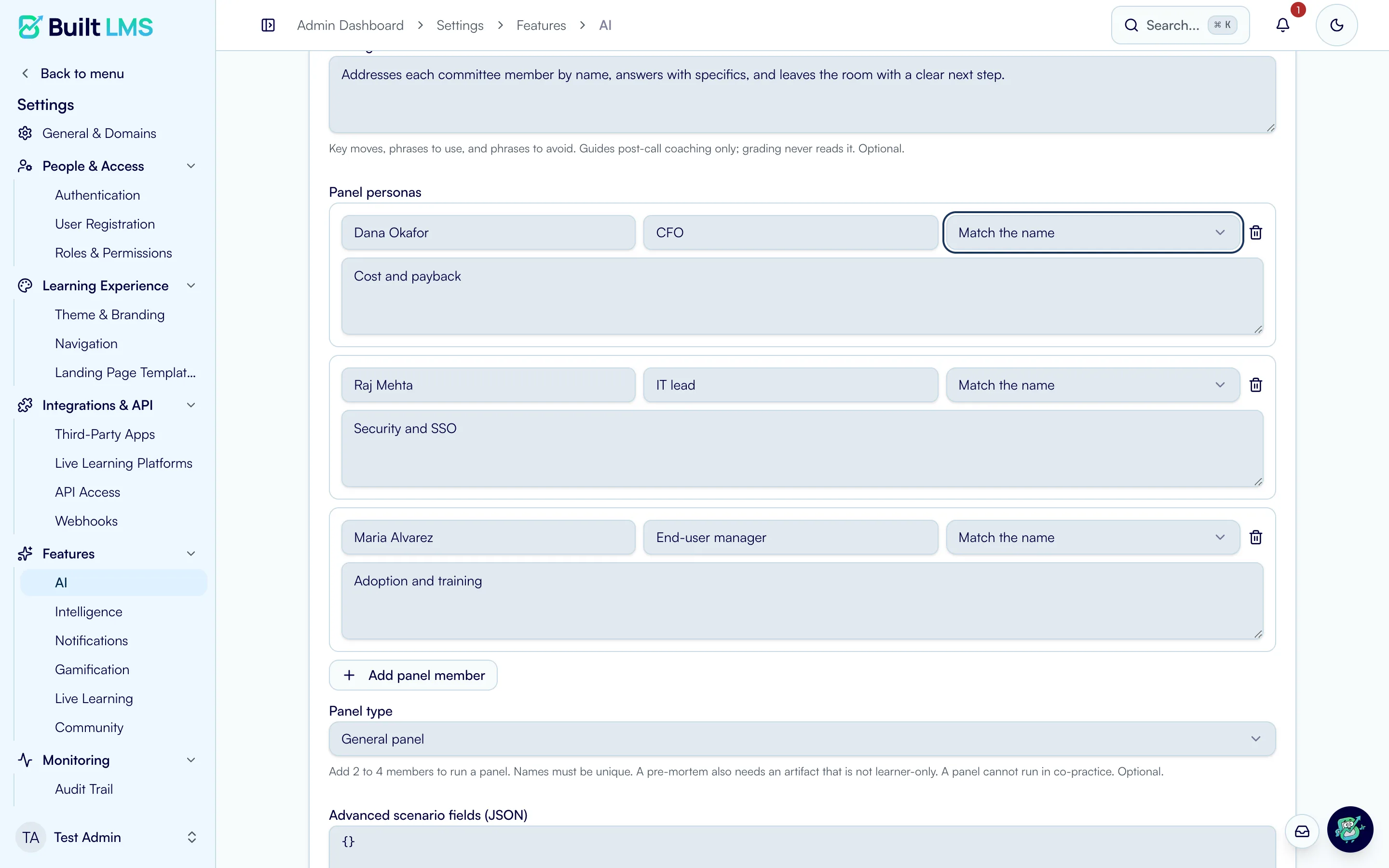1389x868 pixels.
Task: Select Navigation in sidebar
Action: pyautogui.click(x=86, y=343)
